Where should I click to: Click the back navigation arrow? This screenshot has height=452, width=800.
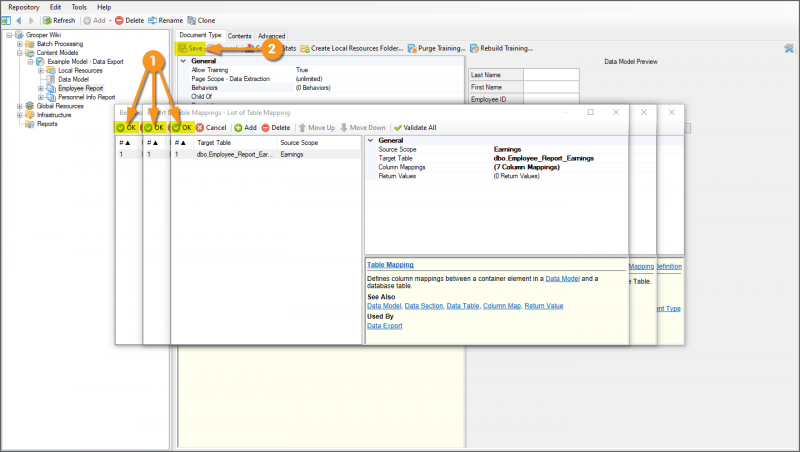(x=19, y=20)
